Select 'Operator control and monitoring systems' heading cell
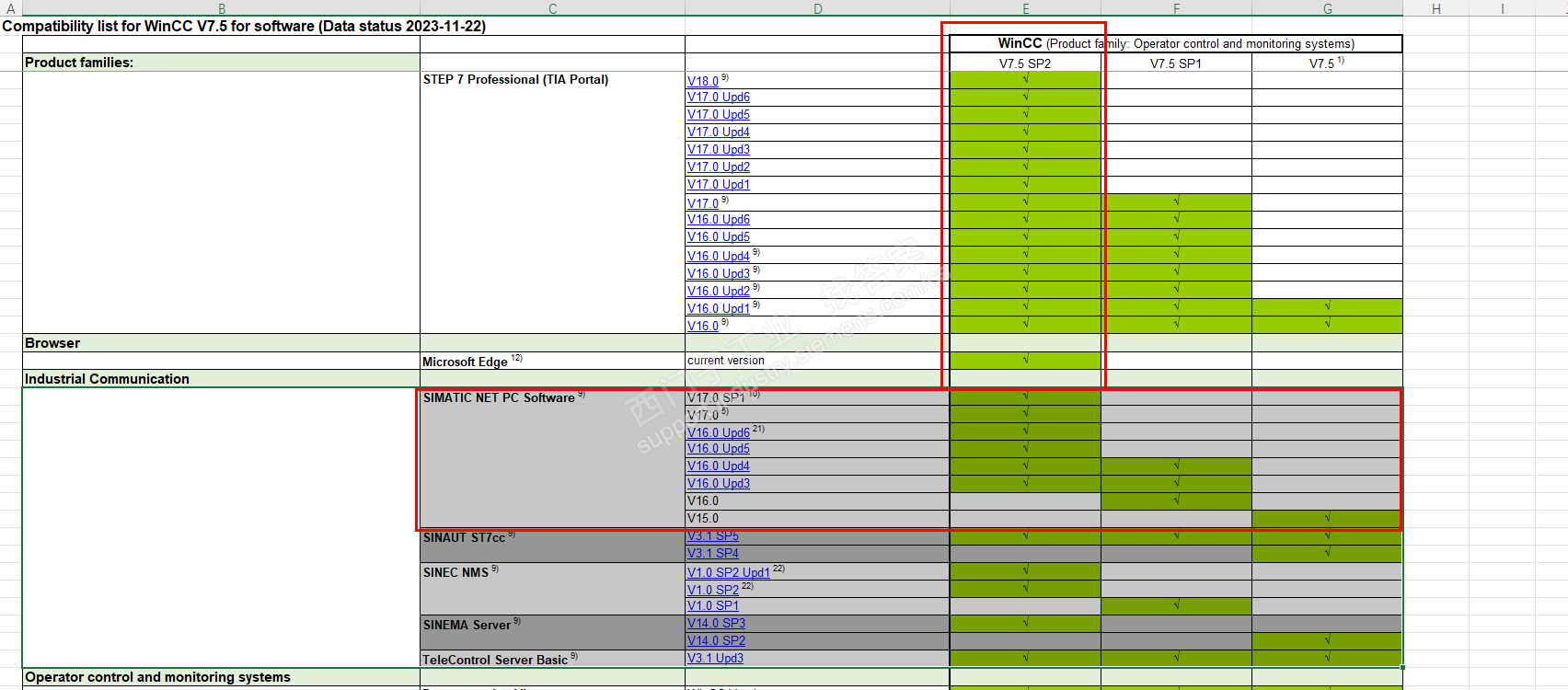 click(x=222, y=677)
